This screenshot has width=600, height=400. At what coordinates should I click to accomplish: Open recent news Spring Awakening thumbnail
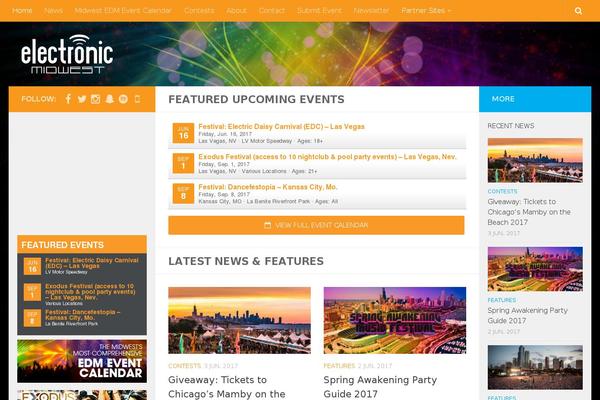click(535, 269)
